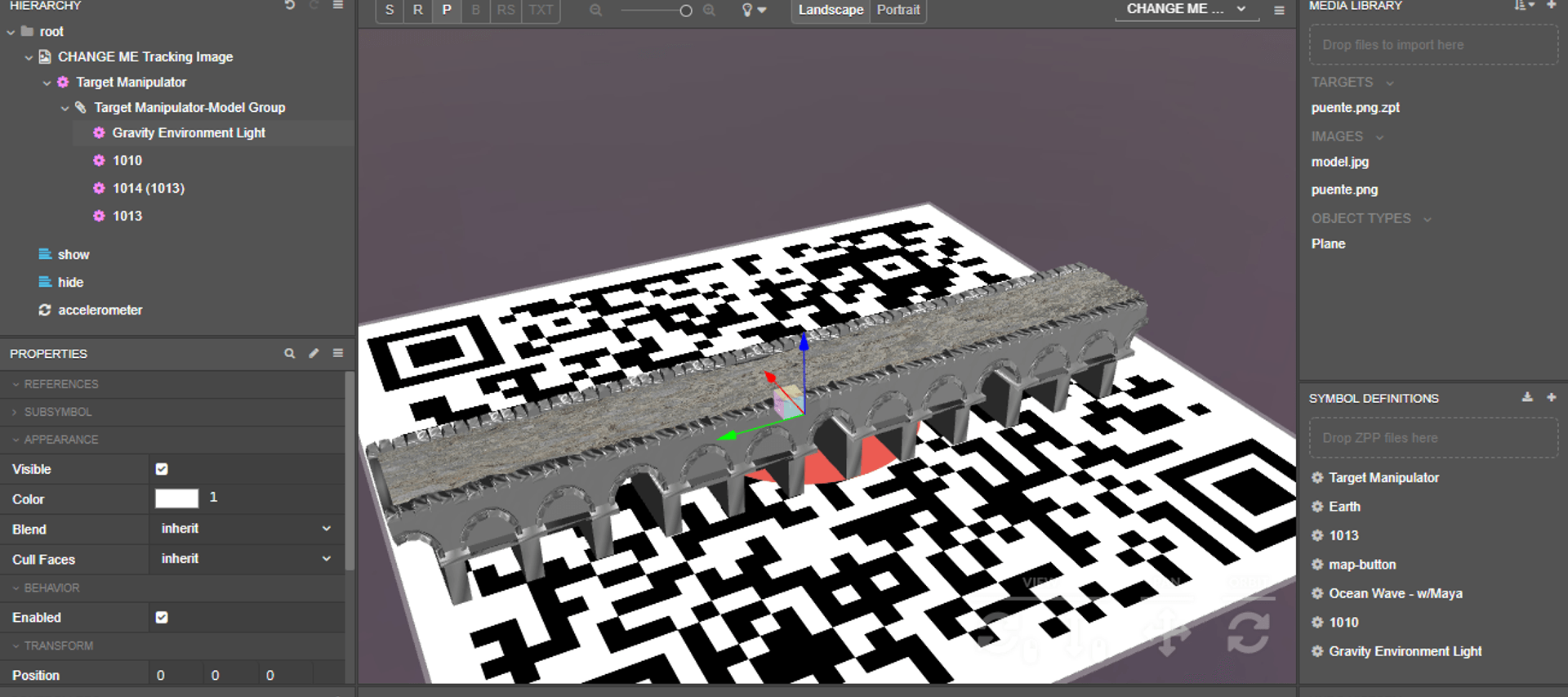Select the 1010 node in Hierarchy
The width and height of the screenshot is (1568, 697).
coord(127,160)
